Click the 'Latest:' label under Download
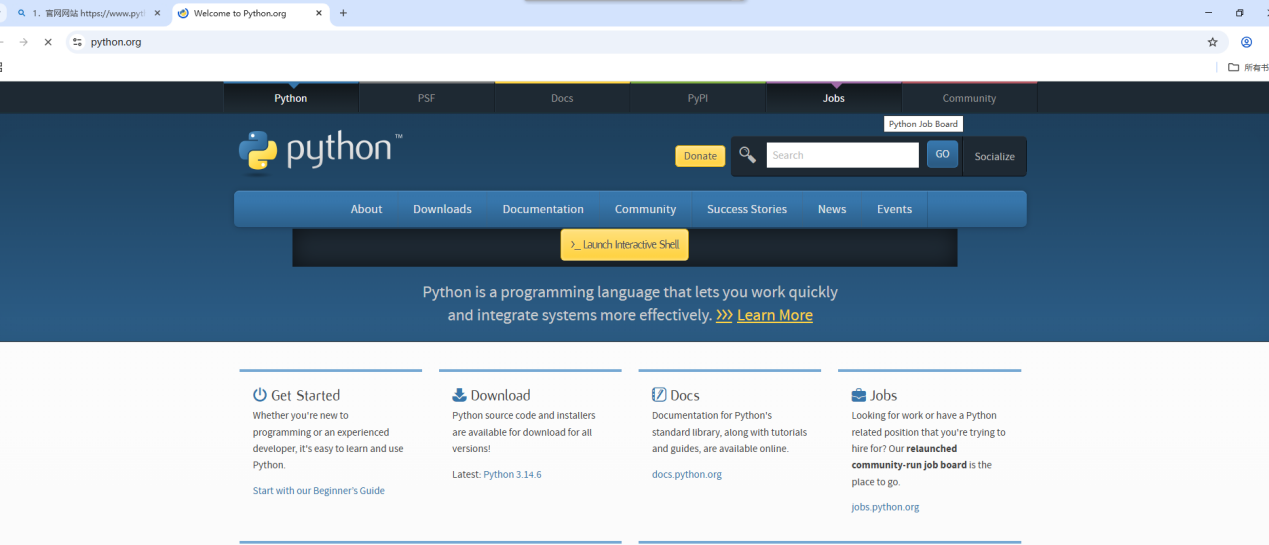Image resolution: width=1269 pixels, height=545 pixels. [466, 474]
